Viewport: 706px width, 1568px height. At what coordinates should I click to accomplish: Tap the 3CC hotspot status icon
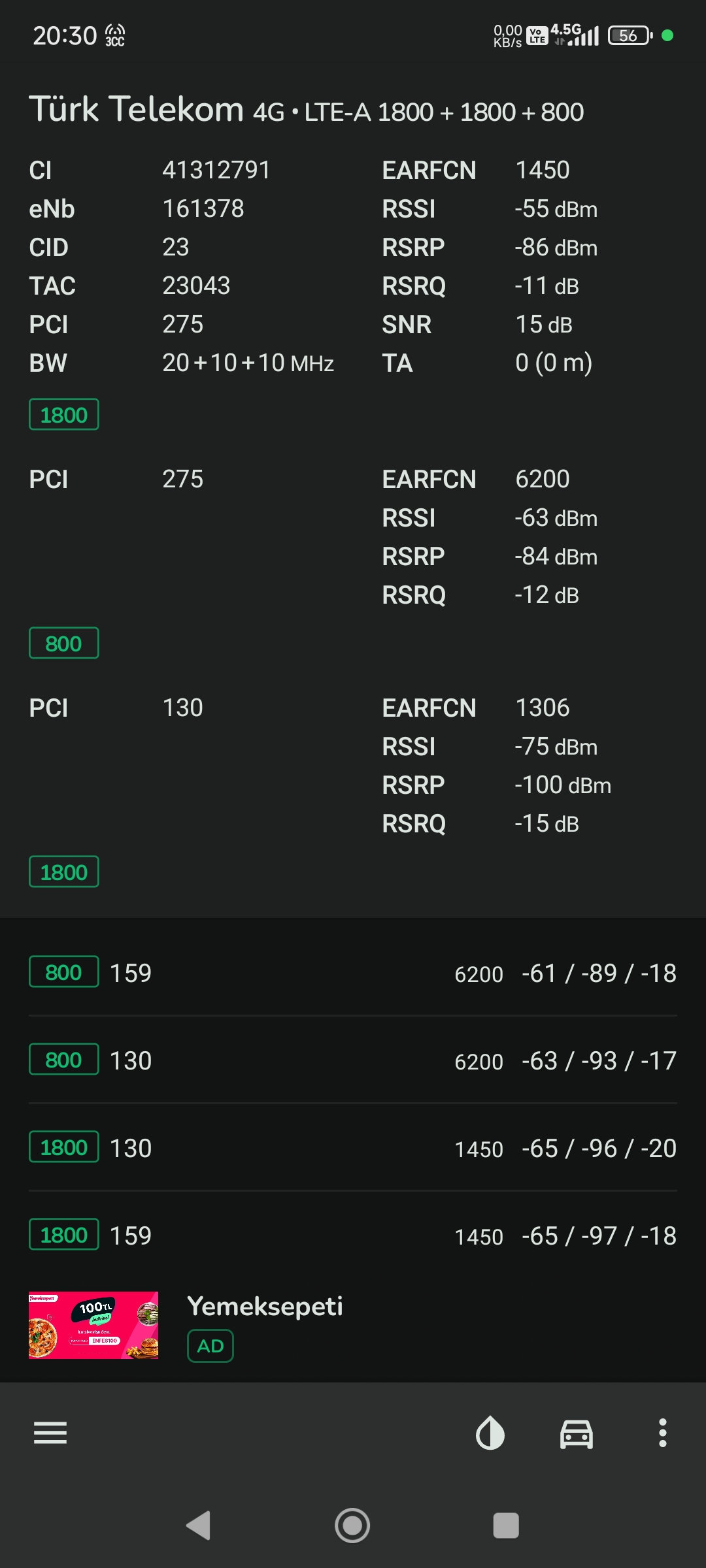(115, 35)
